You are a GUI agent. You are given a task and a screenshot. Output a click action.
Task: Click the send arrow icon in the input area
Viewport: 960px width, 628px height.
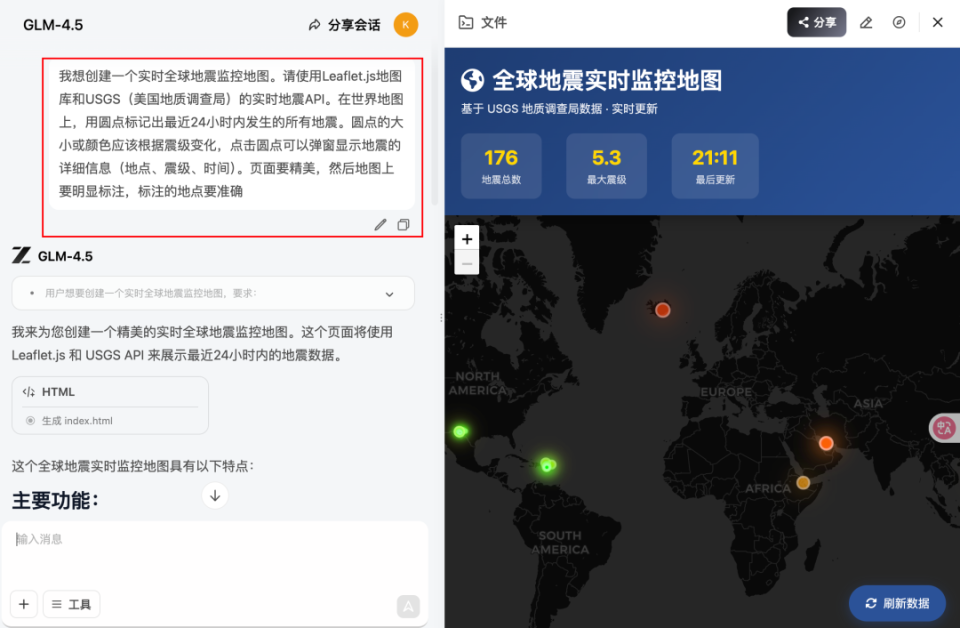pos(408,606)
